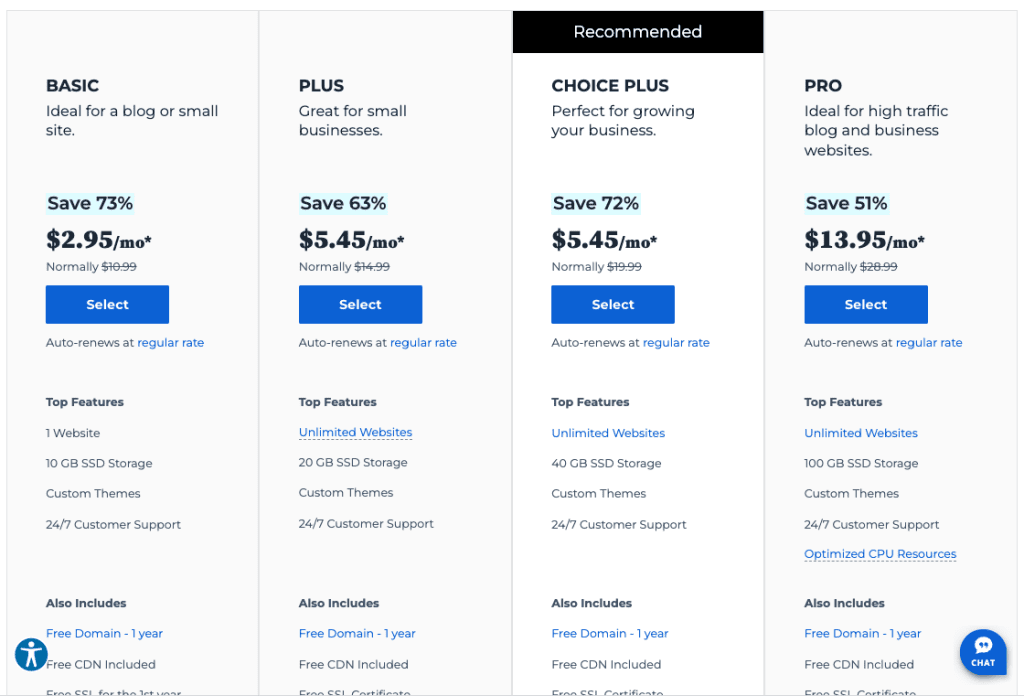Select the Pro hosting plan
This screenshot has width=1024, height=696.
(866, 304)
